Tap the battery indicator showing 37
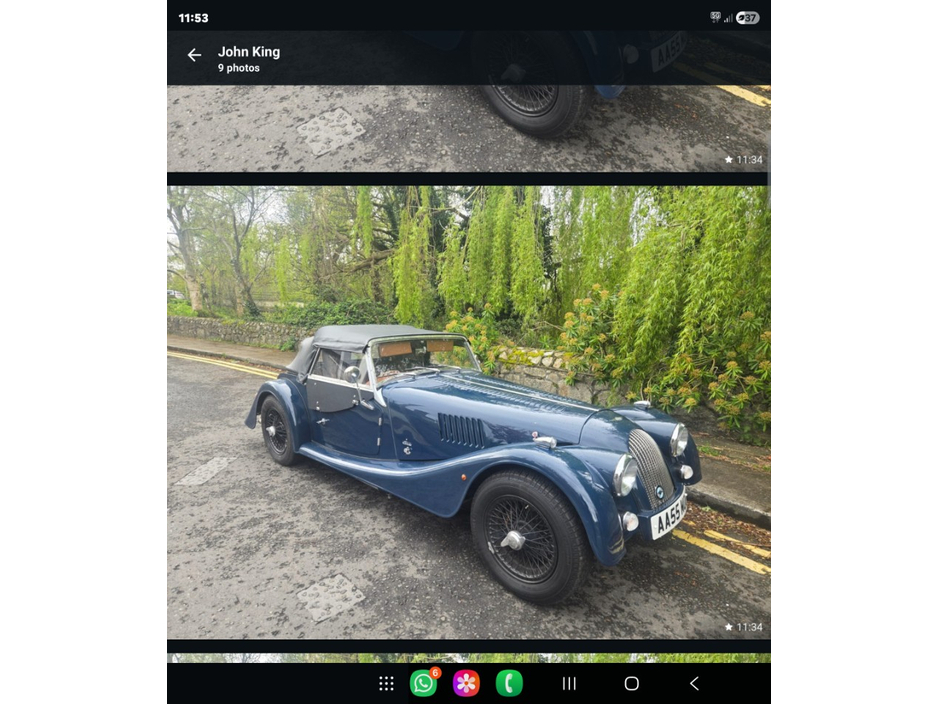The image size is (938, 704). pos(748,18)
